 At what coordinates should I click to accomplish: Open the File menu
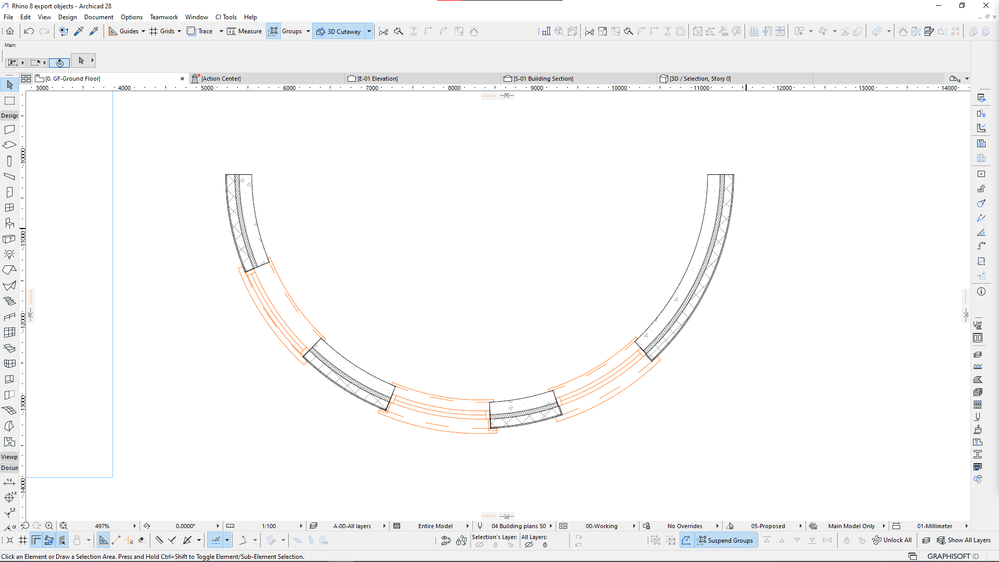tap(8, 17)
